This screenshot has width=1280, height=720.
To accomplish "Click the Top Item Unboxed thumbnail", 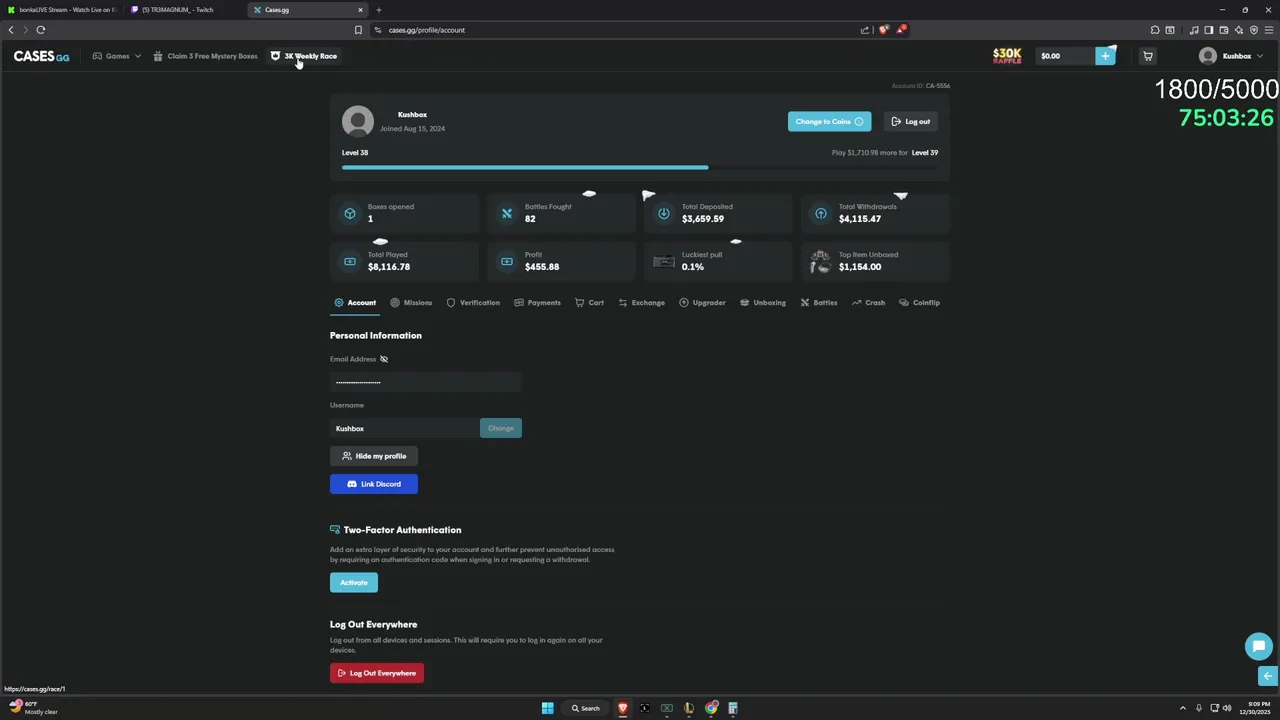I will 820,261.
